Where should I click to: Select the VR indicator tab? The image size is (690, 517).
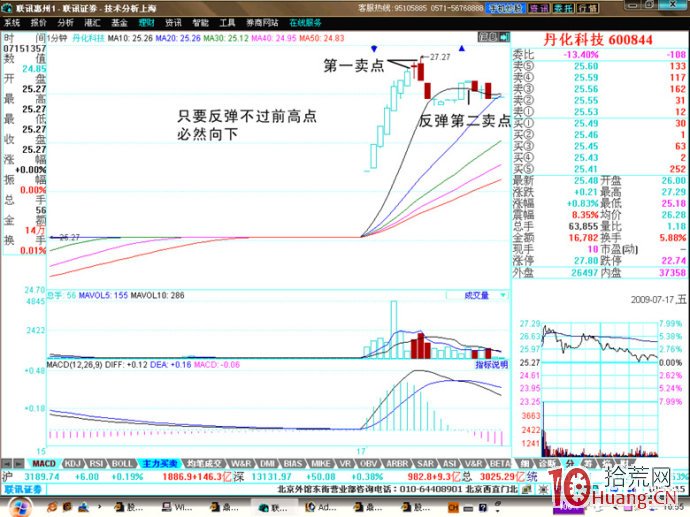(x=345, y=463)
